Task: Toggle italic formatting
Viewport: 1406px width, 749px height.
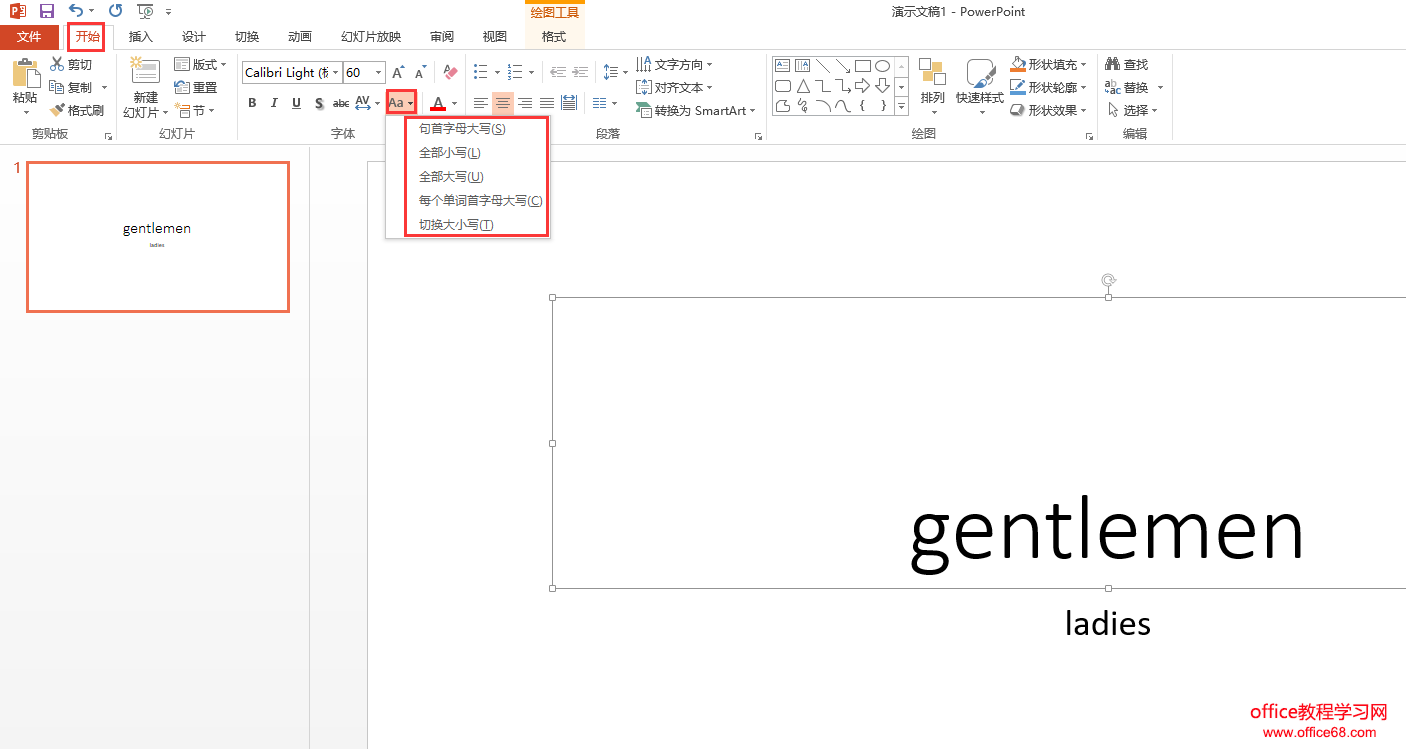Action: (x=274, y=103)
